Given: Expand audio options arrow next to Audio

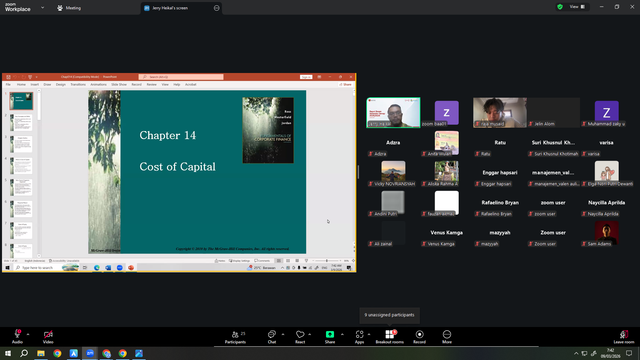Looking at the screenshot, I should click(28, 334).
